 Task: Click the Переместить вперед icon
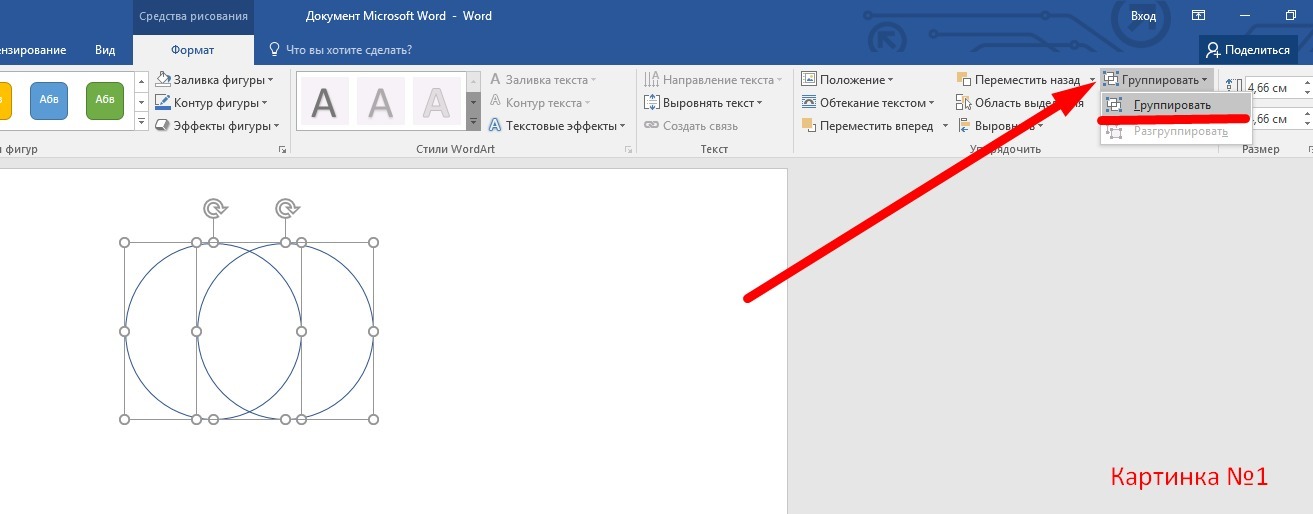click(809, 126)
